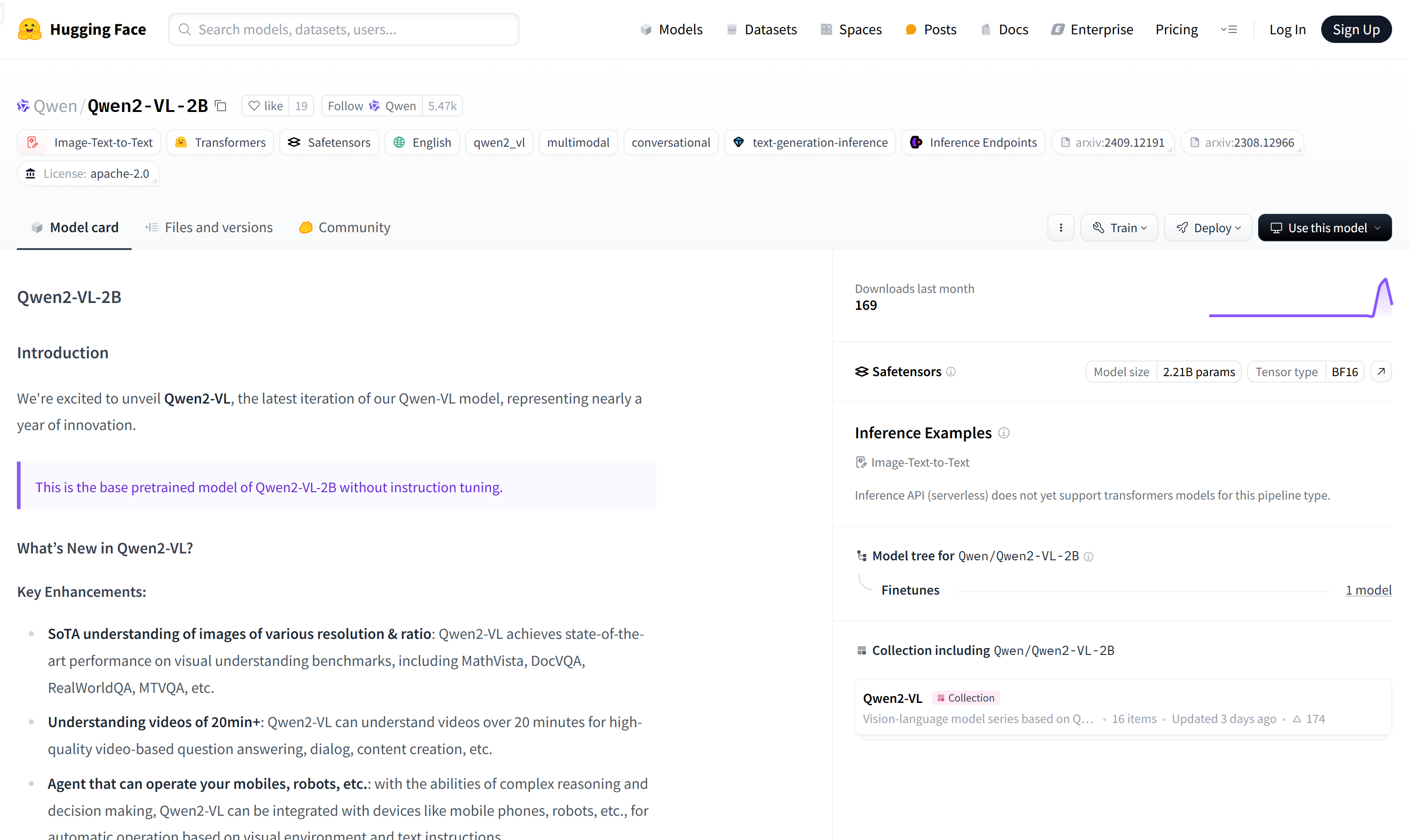Click Safetensors info icon
Screen dimensions: 1409x840
(951, 372)
